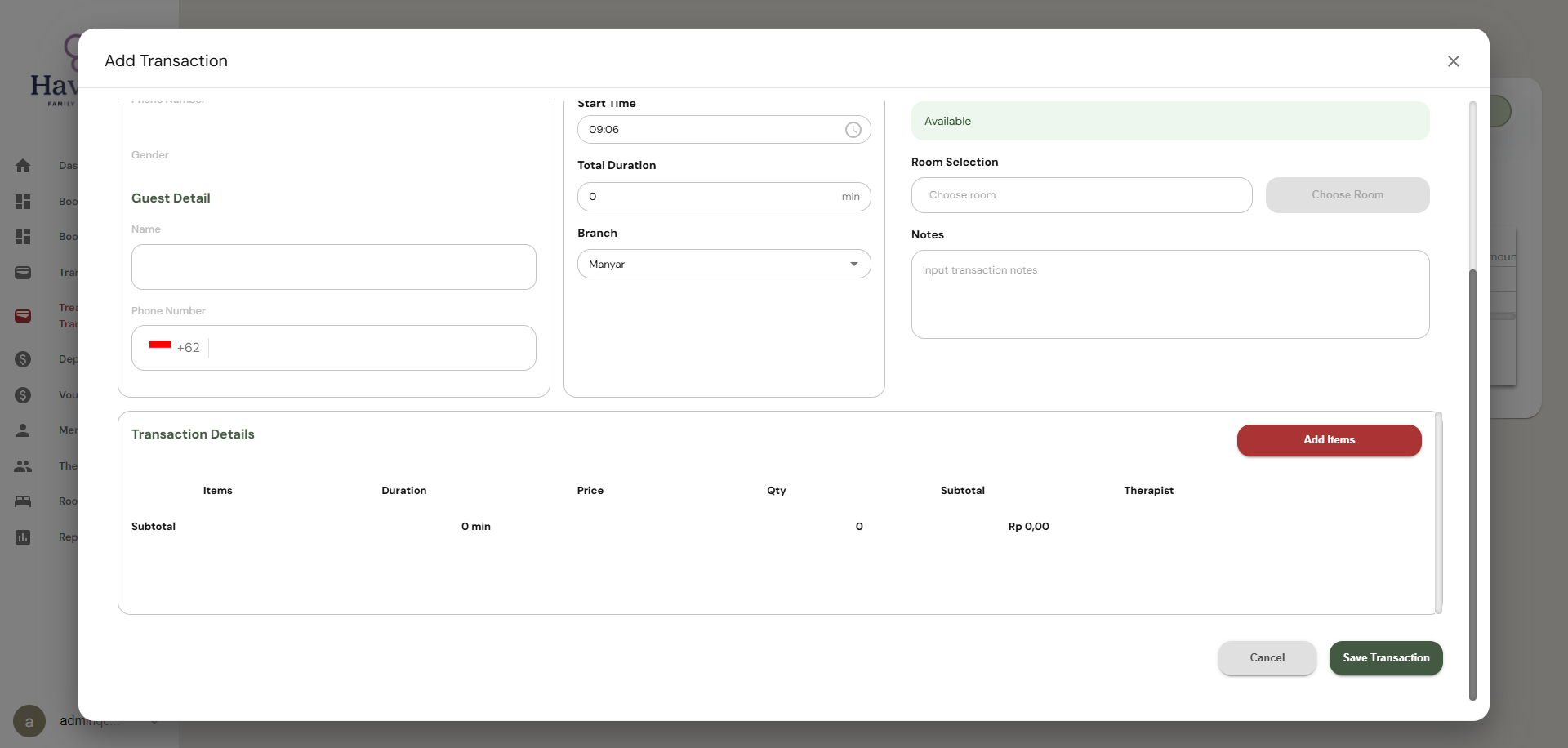Click the Save Transaction button
1568x748 pixels.
tap(1386, 658)
